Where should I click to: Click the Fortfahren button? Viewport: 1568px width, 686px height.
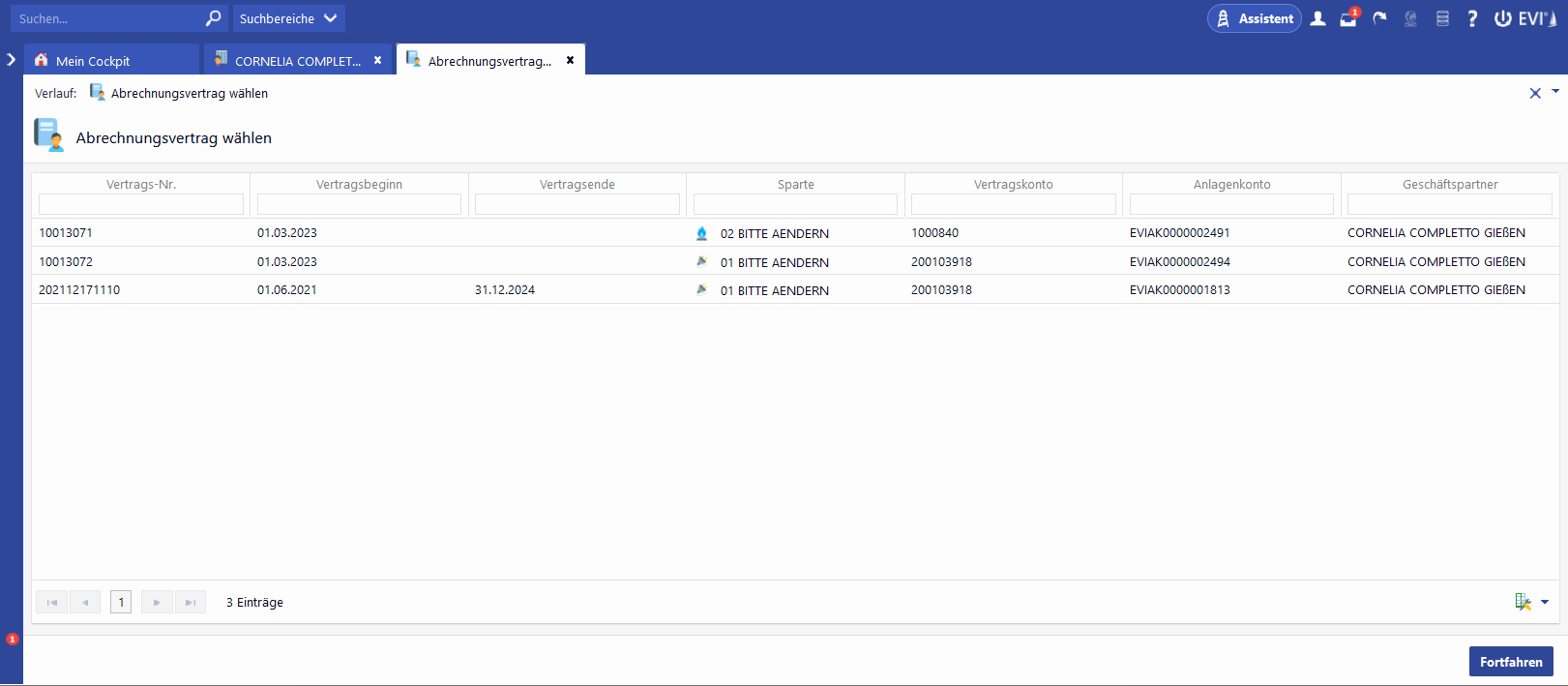pos(1511,662)
